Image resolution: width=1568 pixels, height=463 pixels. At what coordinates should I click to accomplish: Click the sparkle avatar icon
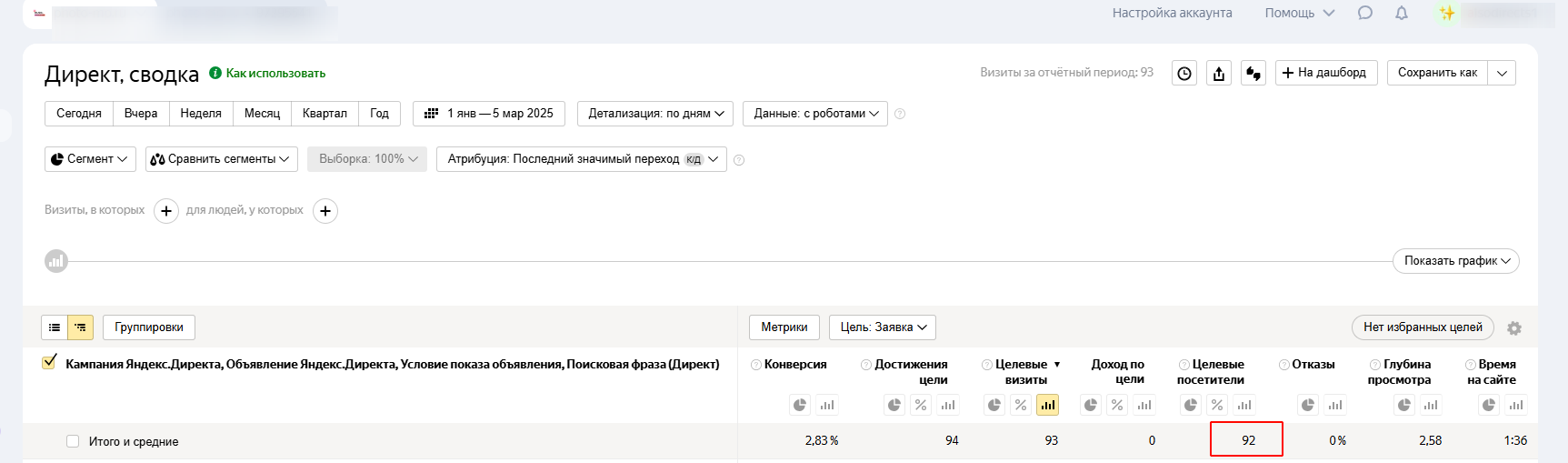pos(1446,13)
